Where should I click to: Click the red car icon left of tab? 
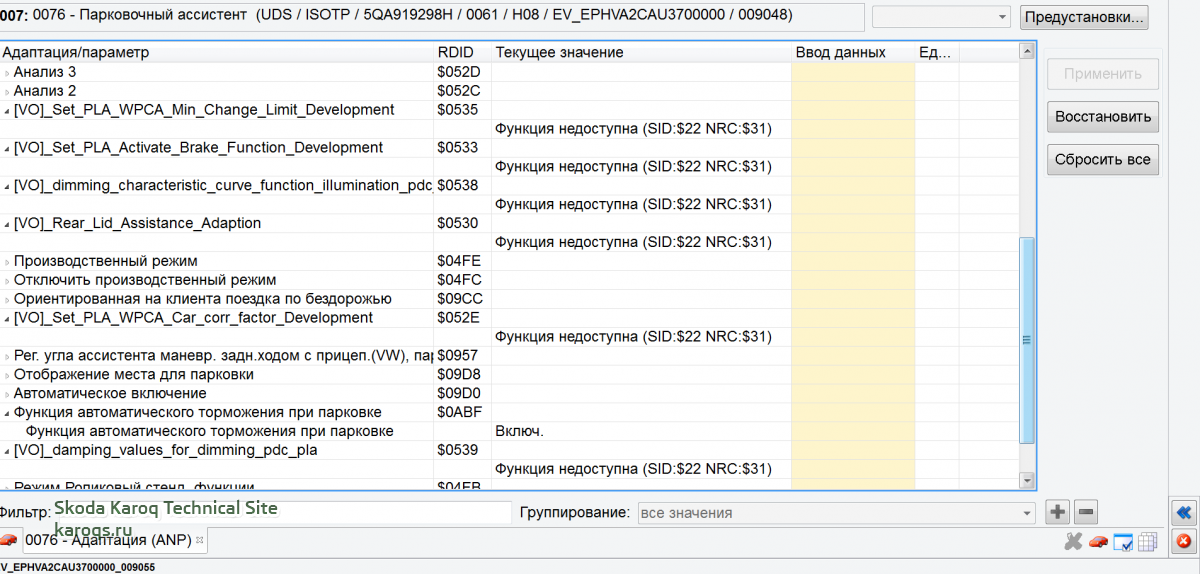pyautogui.click(x=9, y=540)
